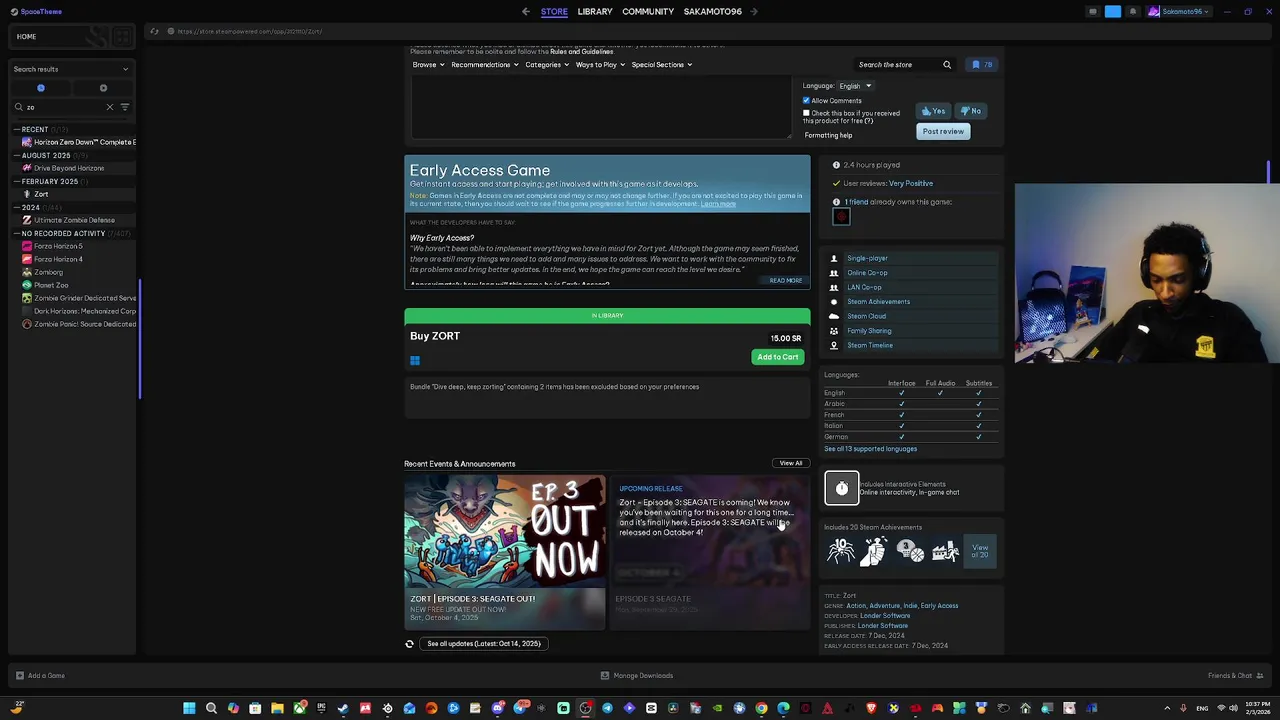
Task: Click thumbs-down No recommendation
Action: 970,111
